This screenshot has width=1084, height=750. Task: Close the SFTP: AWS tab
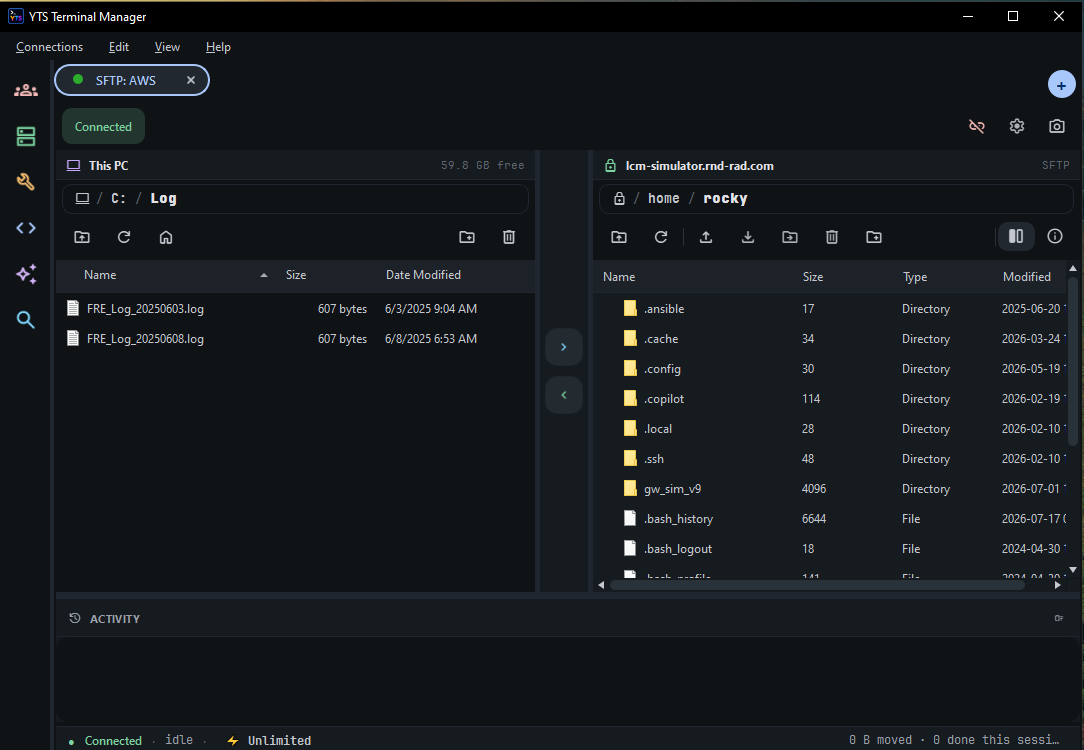point(191,80)
